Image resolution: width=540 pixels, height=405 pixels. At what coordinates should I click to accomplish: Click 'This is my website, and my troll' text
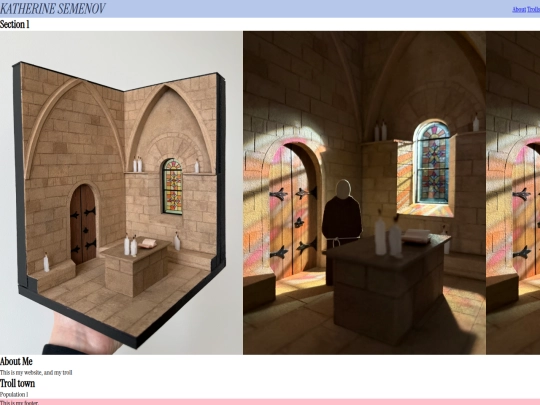[x=36, y=373]
